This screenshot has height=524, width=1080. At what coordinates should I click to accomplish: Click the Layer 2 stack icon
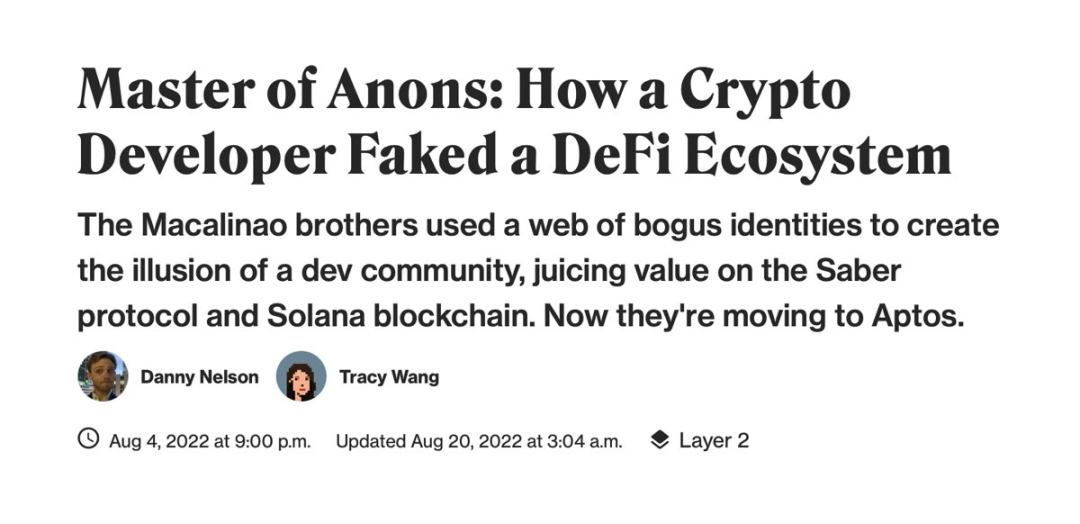(x=659, y=440)
